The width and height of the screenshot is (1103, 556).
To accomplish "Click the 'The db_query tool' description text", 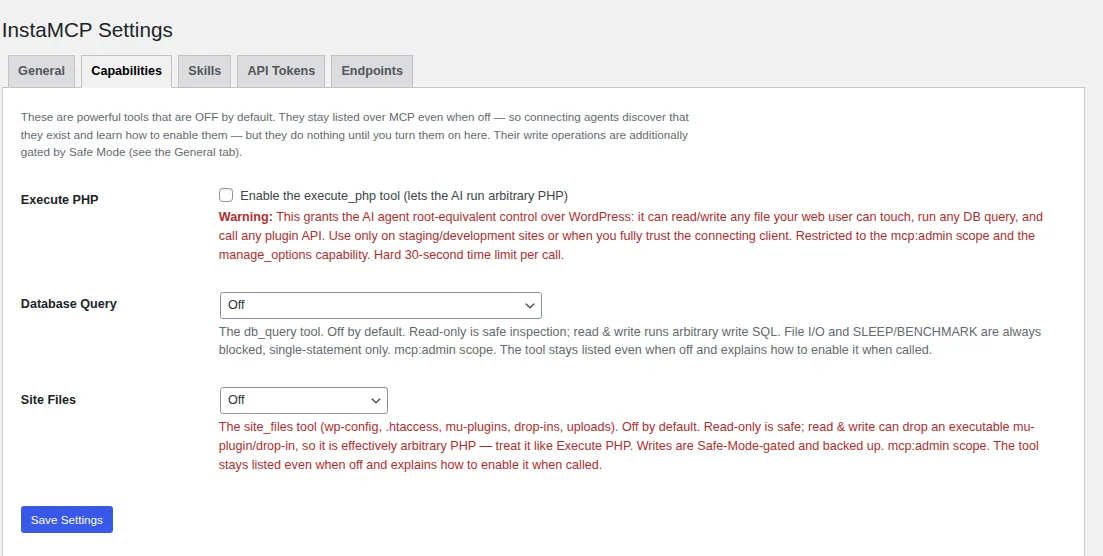I will click(630, 341).
